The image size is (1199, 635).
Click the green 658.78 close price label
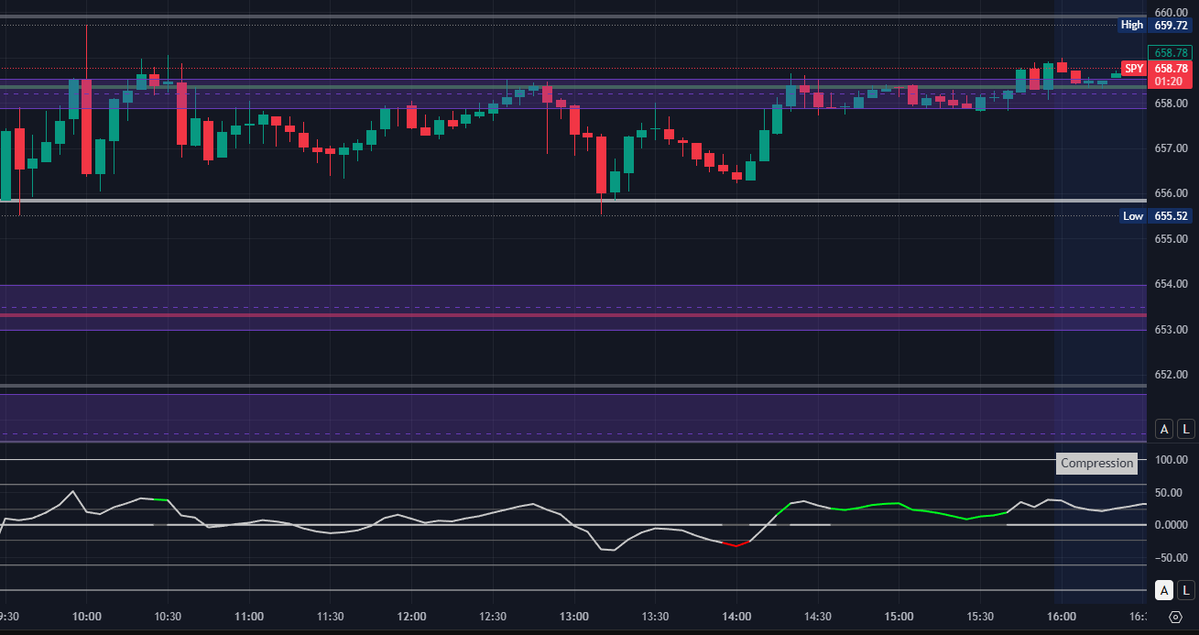1170,52
